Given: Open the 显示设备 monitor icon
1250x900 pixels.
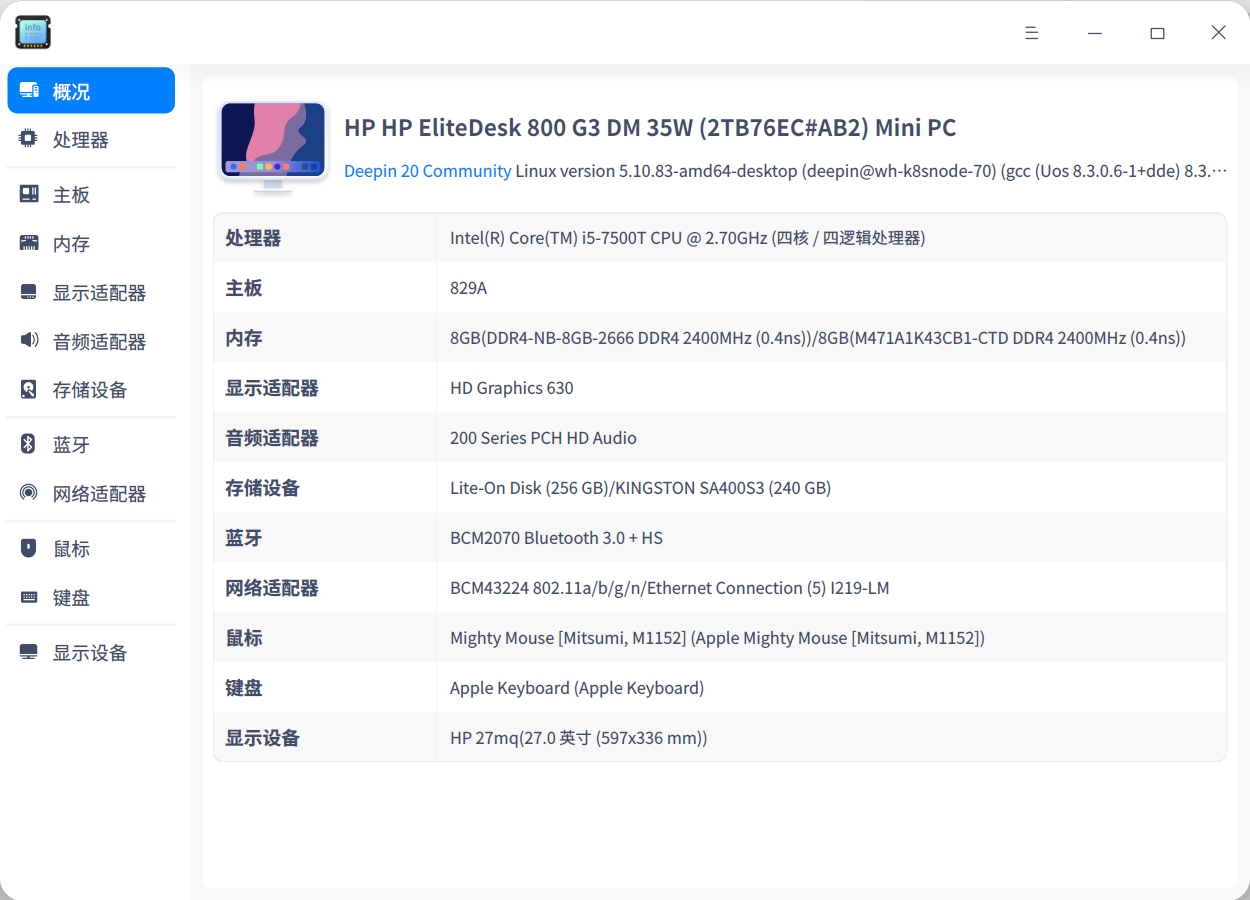Looking at the screenshot, I should click(x=28, y=652).
